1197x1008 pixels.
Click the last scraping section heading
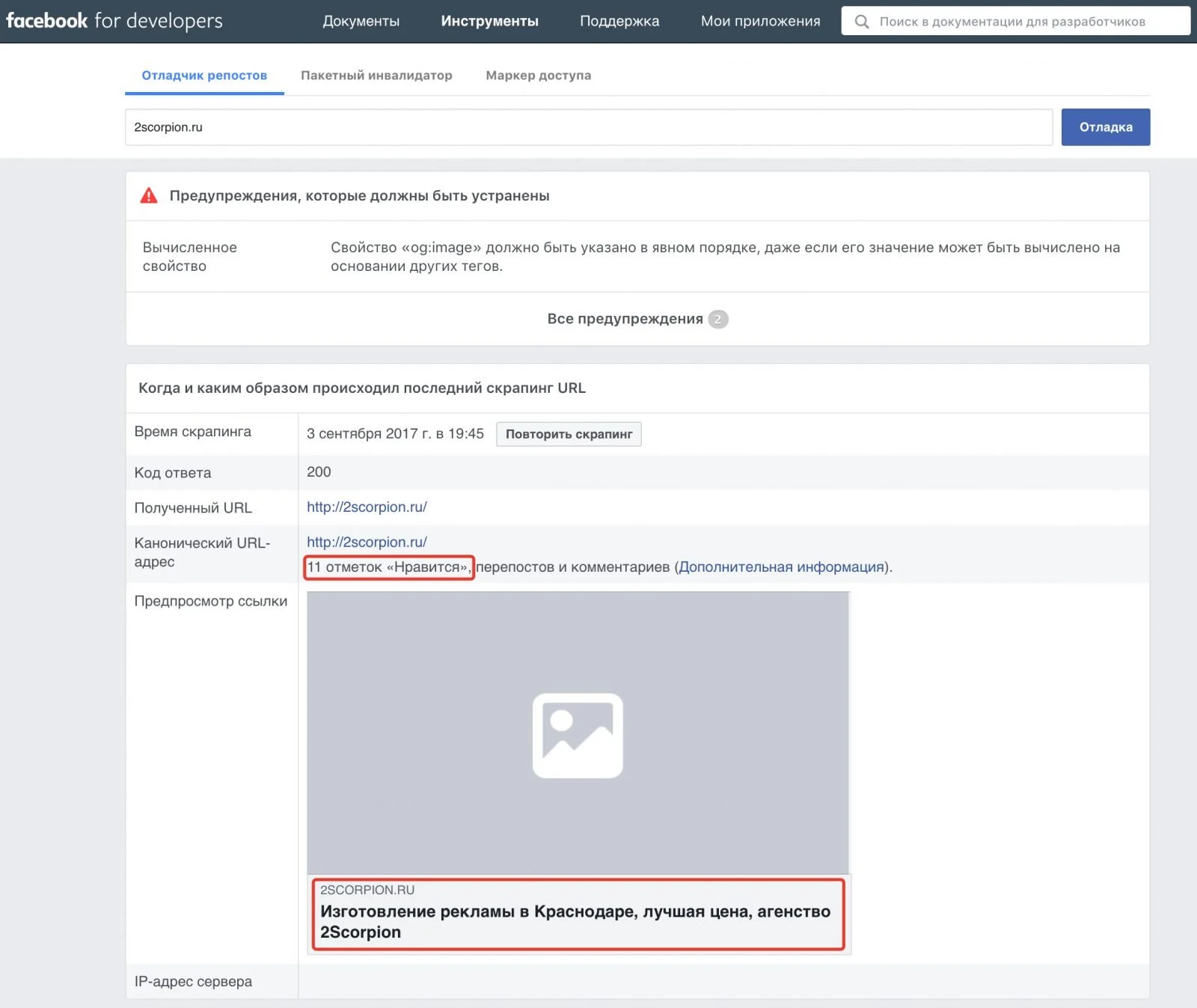click(x=362, y=388)
